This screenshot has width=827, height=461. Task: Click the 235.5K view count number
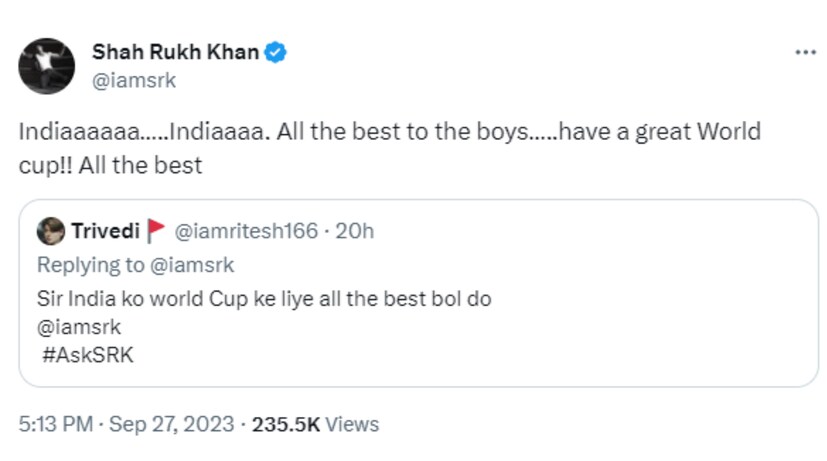(285, 424)
